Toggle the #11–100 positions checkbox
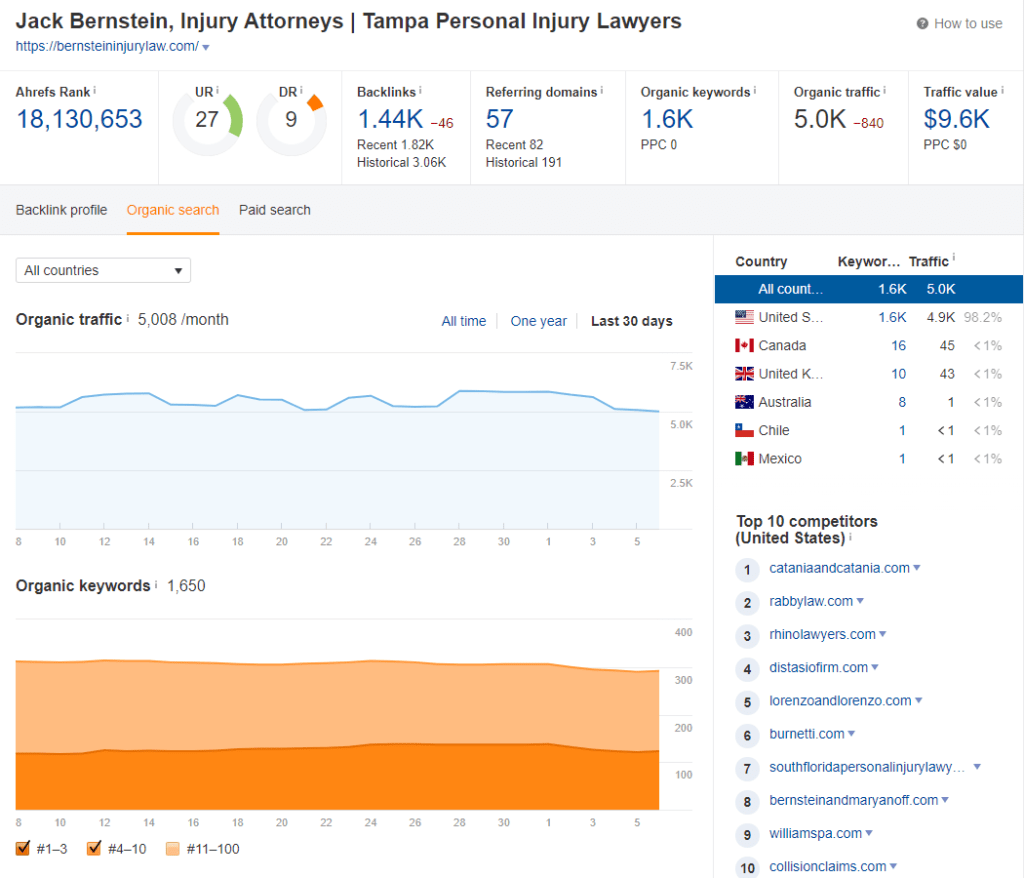 [x=172, y=849]
